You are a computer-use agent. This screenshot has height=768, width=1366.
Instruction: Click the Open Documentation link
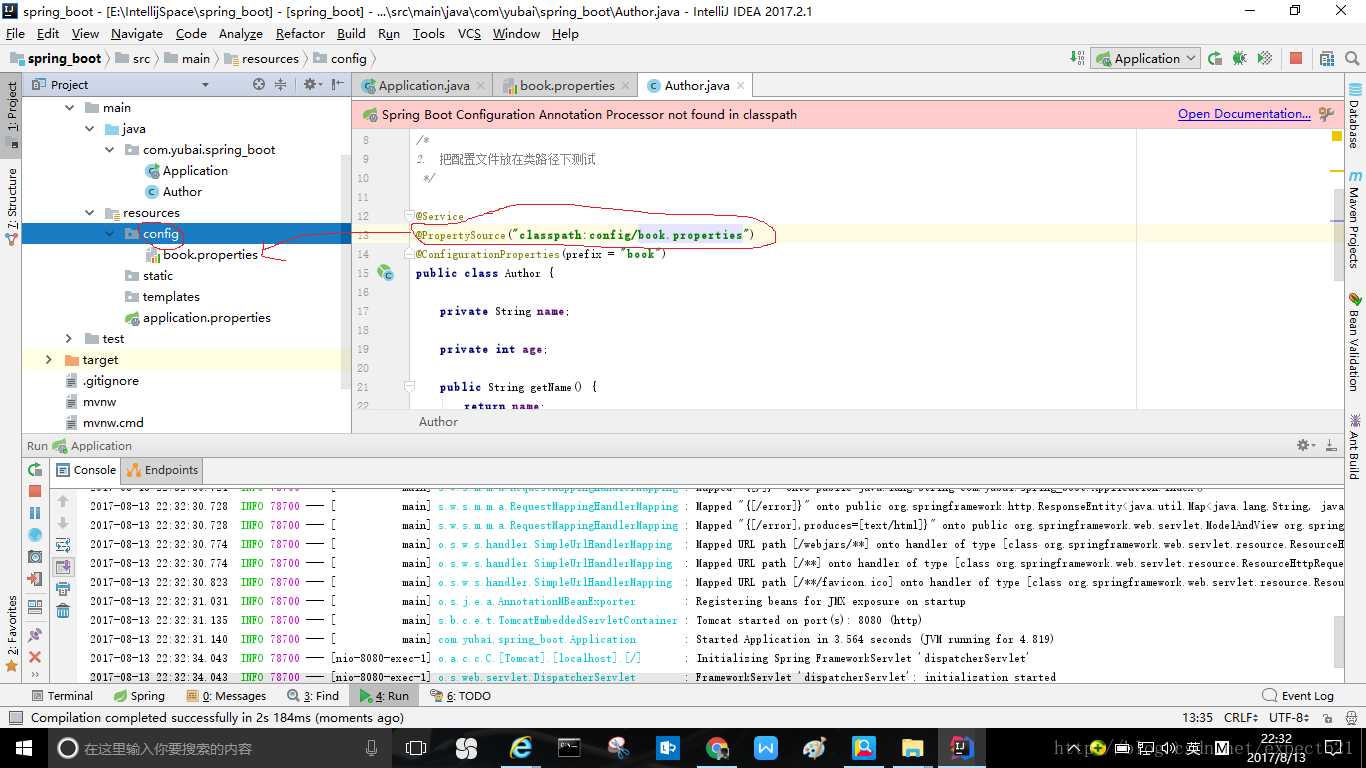point(1244,114)
